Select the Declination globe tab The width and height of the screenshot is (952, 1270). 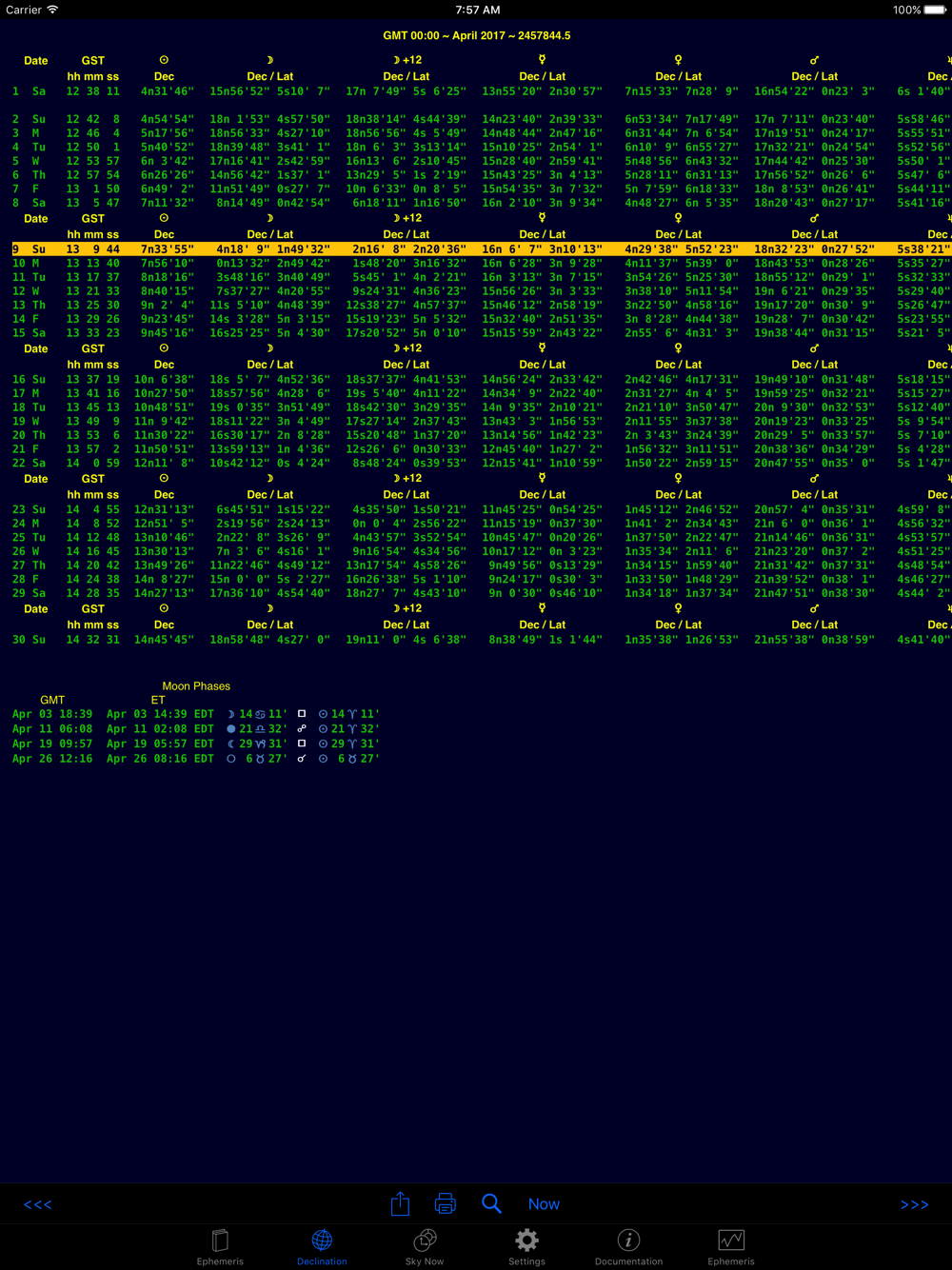coord(322,1246)
